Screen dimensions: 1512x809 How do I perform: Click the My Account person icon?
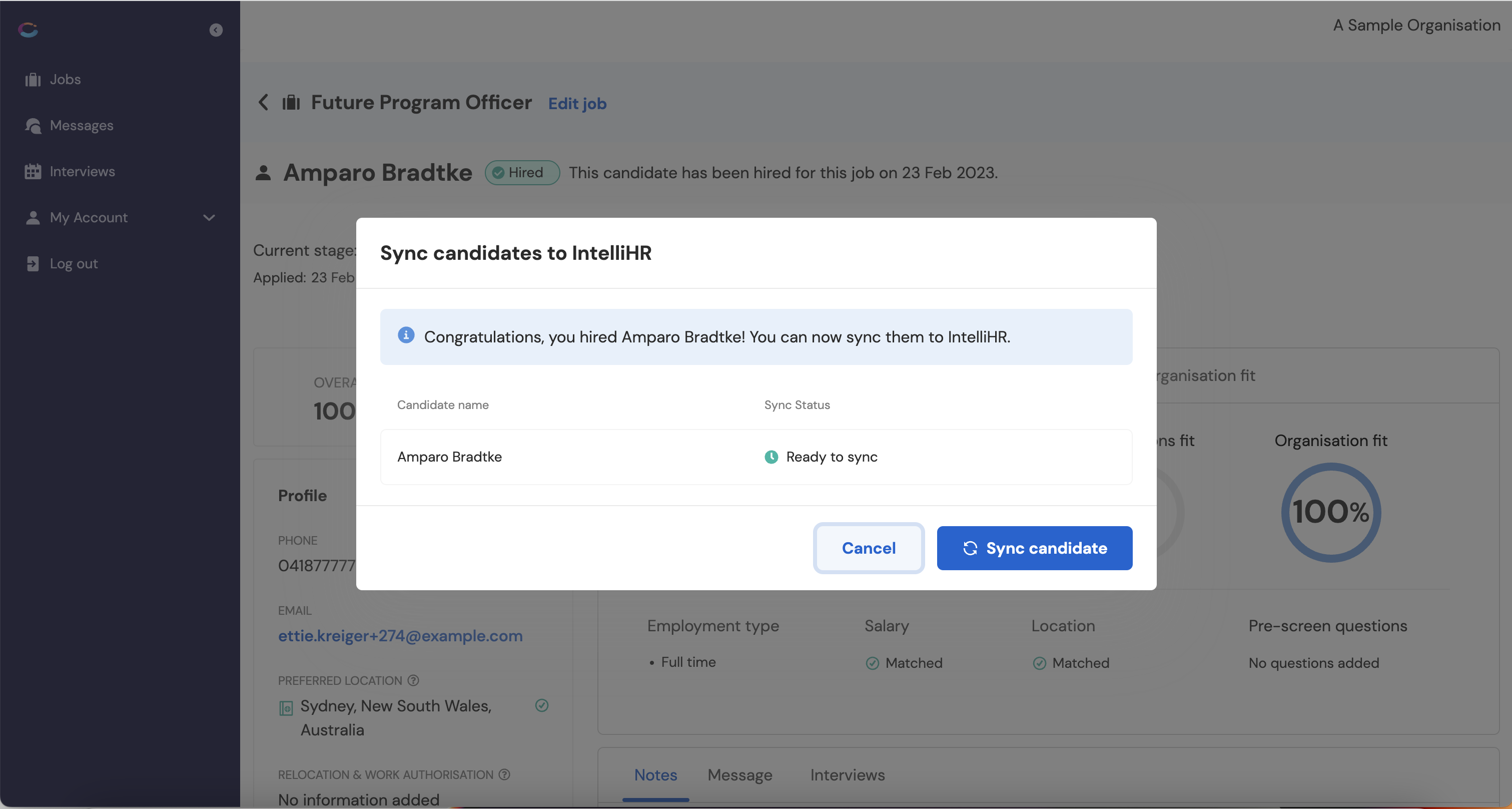[x=33, y=218]
